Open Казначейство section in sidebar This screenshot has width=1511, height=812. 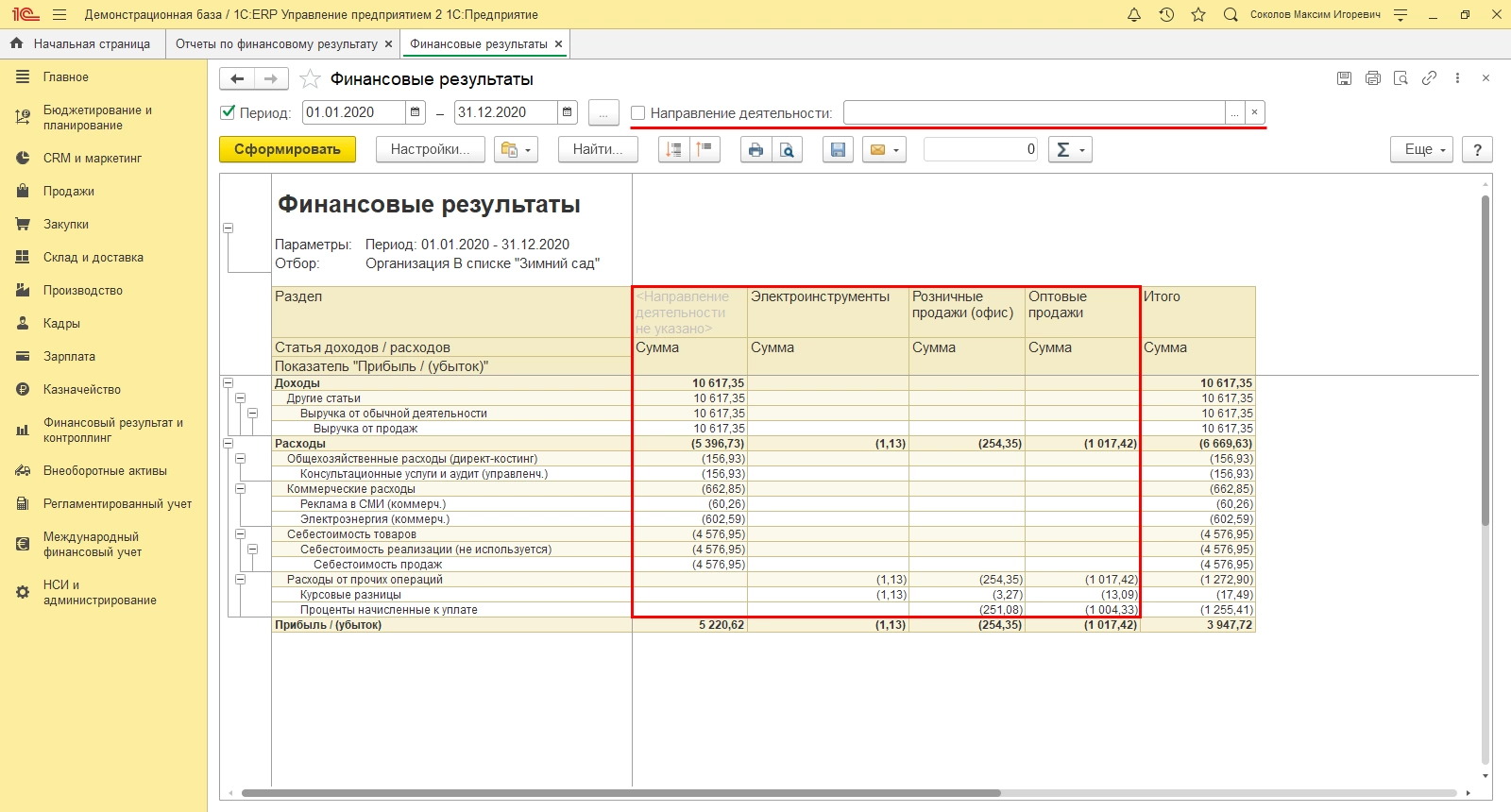81,390
